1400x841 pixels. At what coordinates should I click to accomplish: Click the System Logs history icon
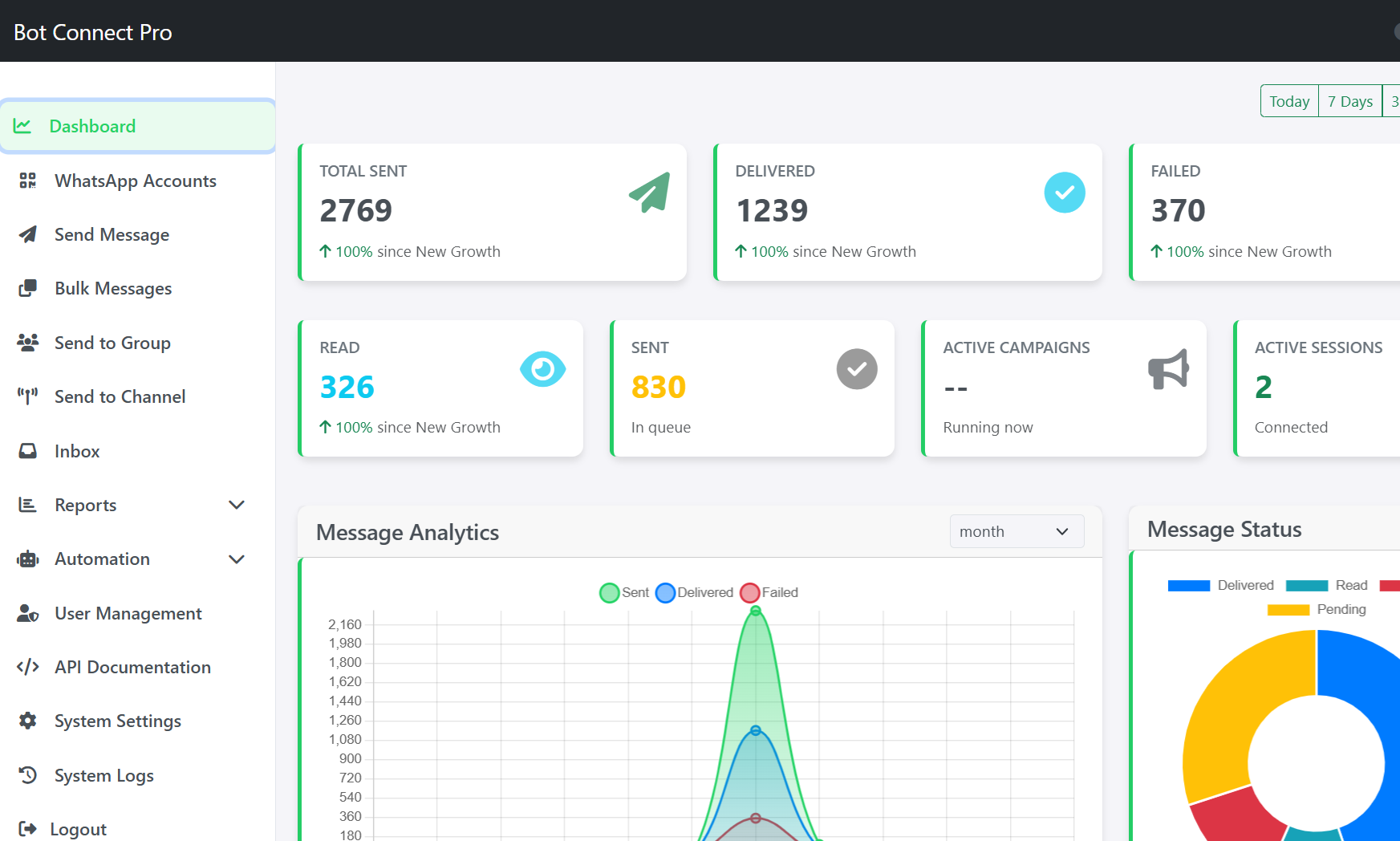[28, 775]
